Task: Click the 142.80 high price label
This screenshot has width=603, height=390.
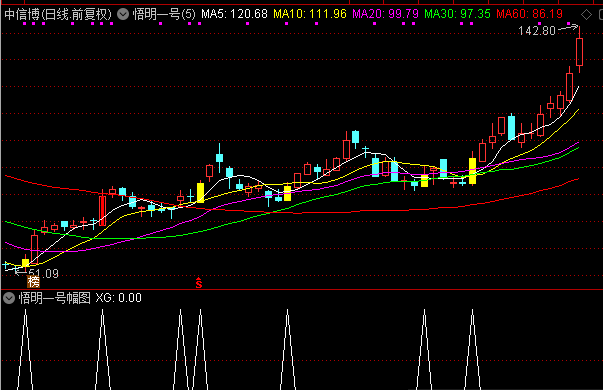Action: pos(537,30)
